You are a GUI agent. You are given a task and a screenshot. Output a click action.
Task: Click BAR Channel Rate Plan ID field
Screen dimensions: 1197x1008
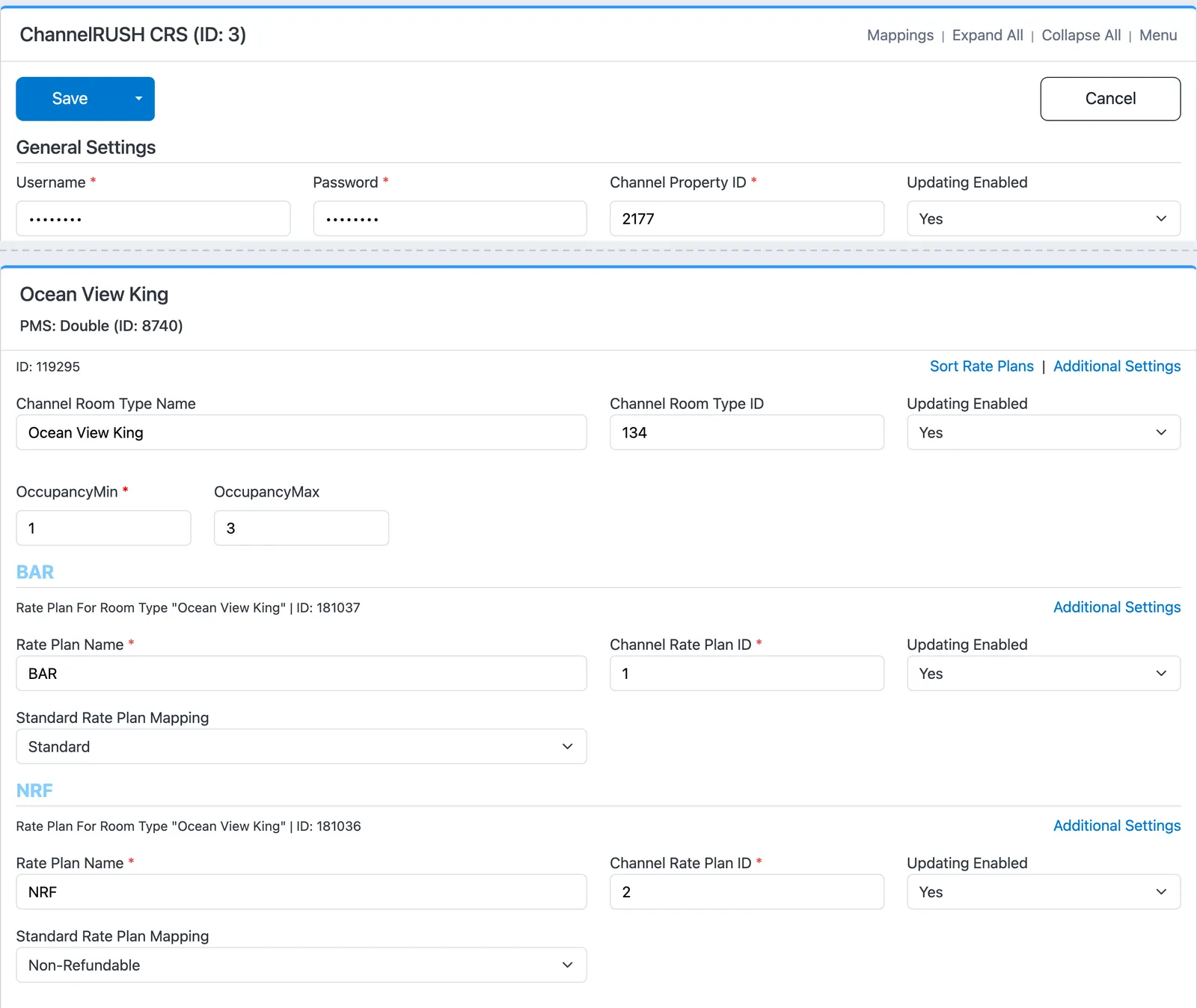point(747,673)
